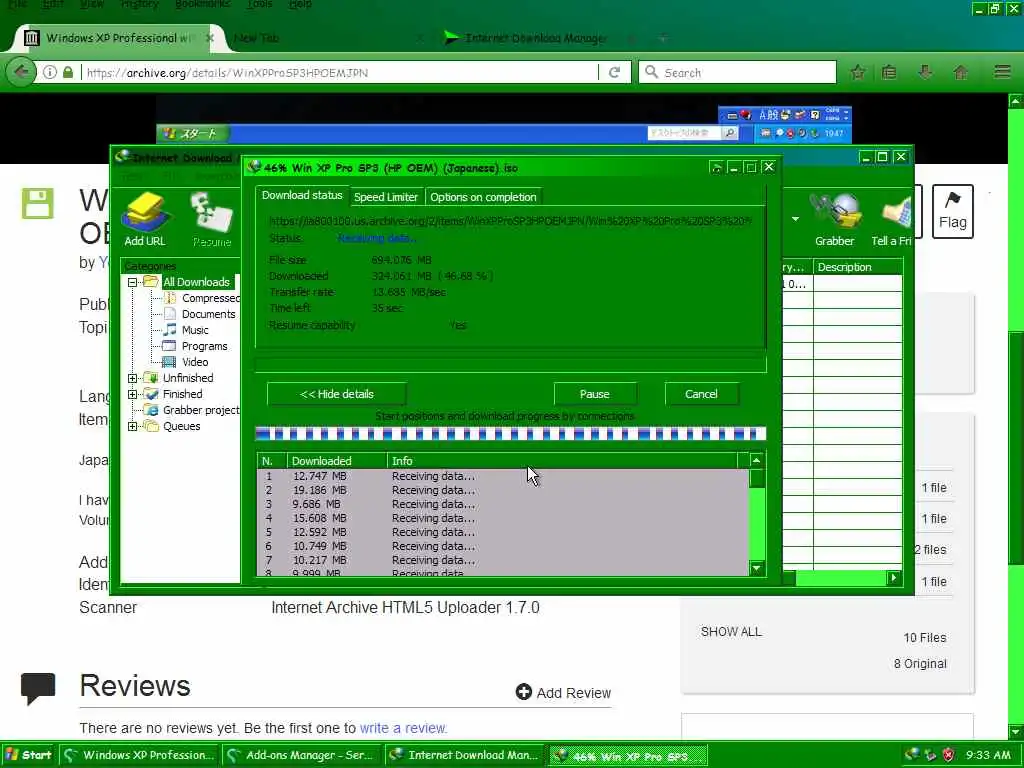Click the IDM list horizontal scroll right arrow

pos(893,577)
